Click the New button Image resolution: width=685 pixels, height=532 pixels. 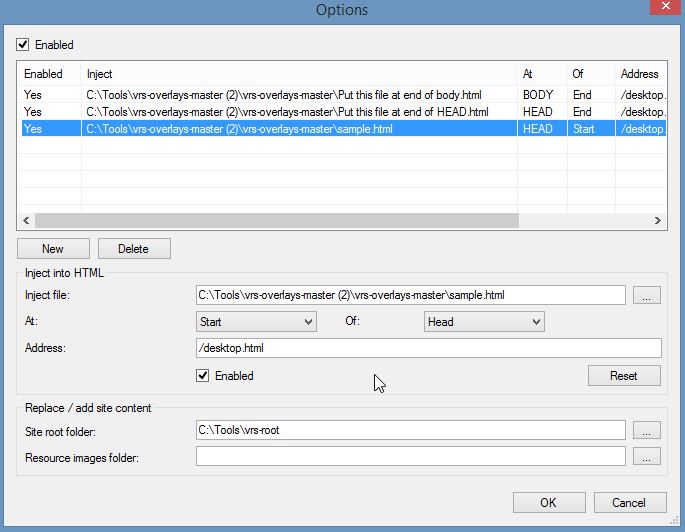point(53,249)
